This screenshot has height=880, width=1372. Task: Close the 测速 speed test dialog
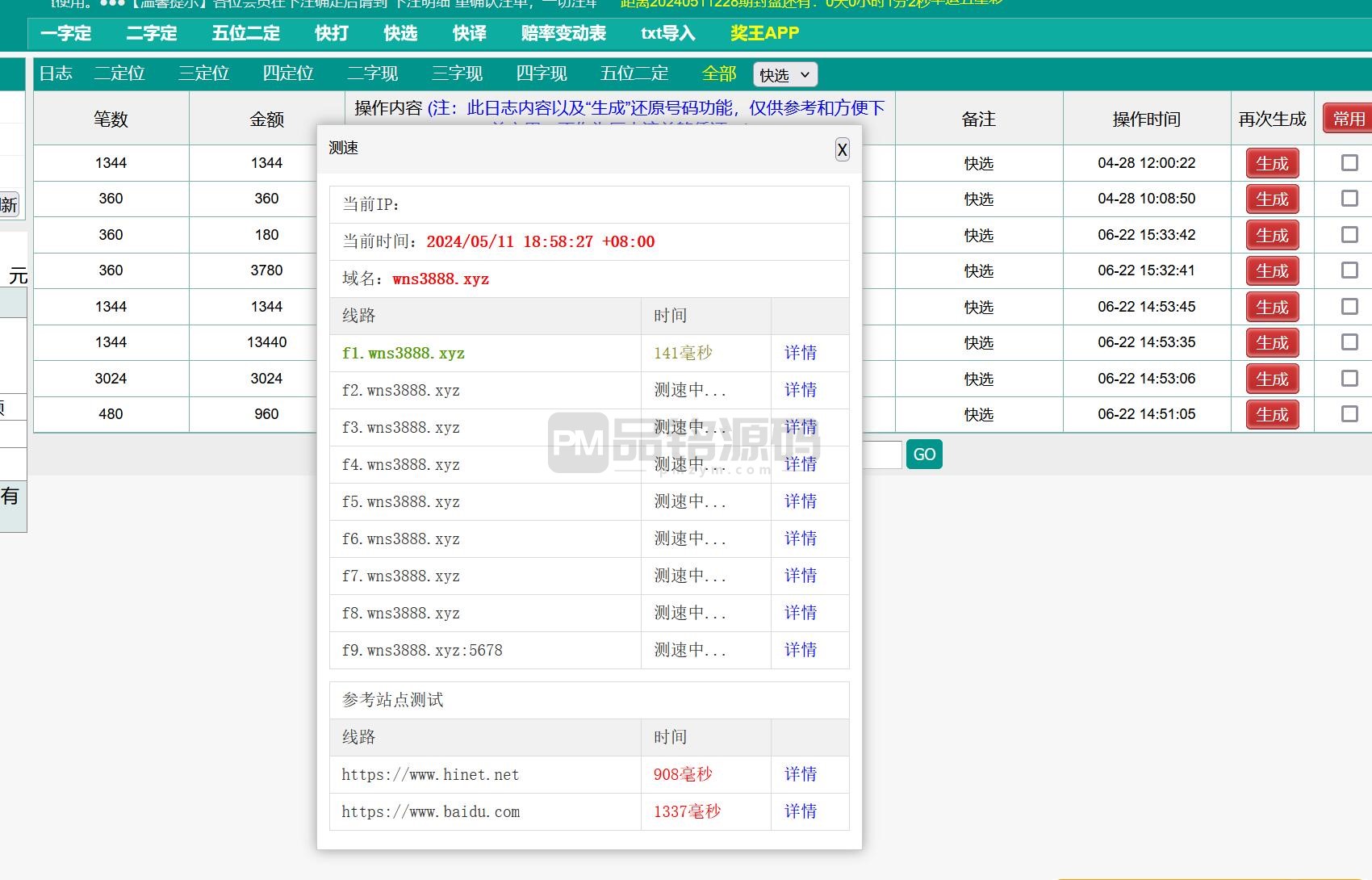842,149
